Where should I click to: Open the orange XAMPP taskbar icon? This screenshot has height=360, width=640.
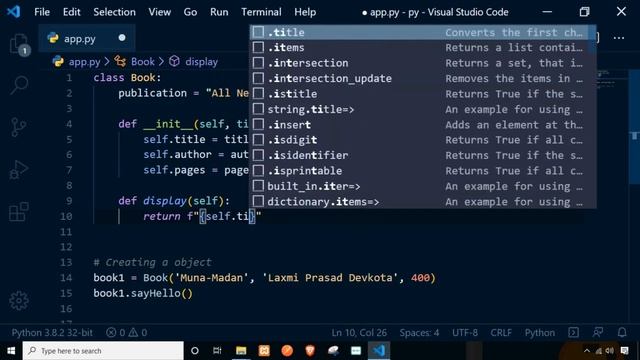click(264, 351)
